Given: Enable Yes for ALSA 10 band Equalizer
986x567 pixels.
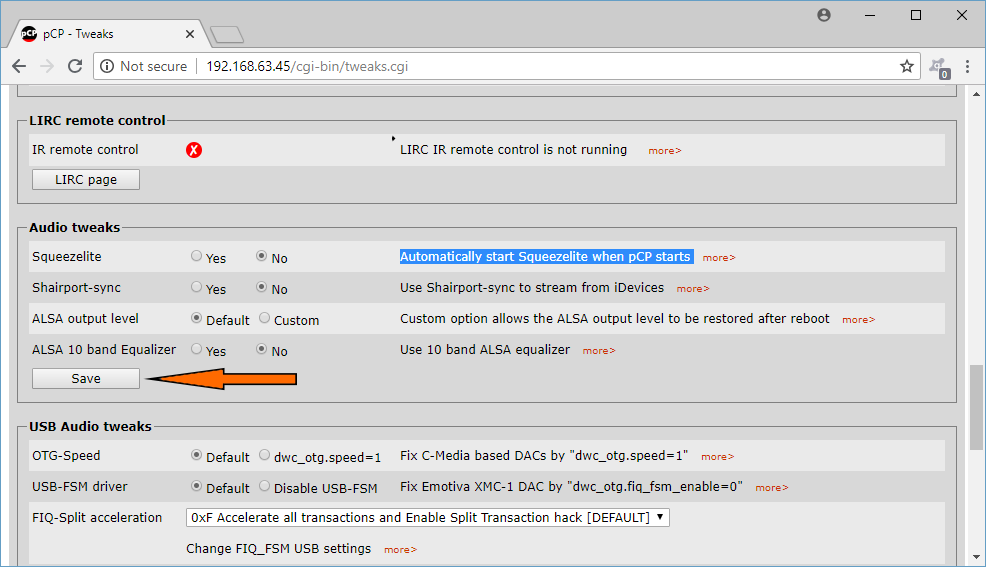Looking at the screenshot, I should 196,349.
